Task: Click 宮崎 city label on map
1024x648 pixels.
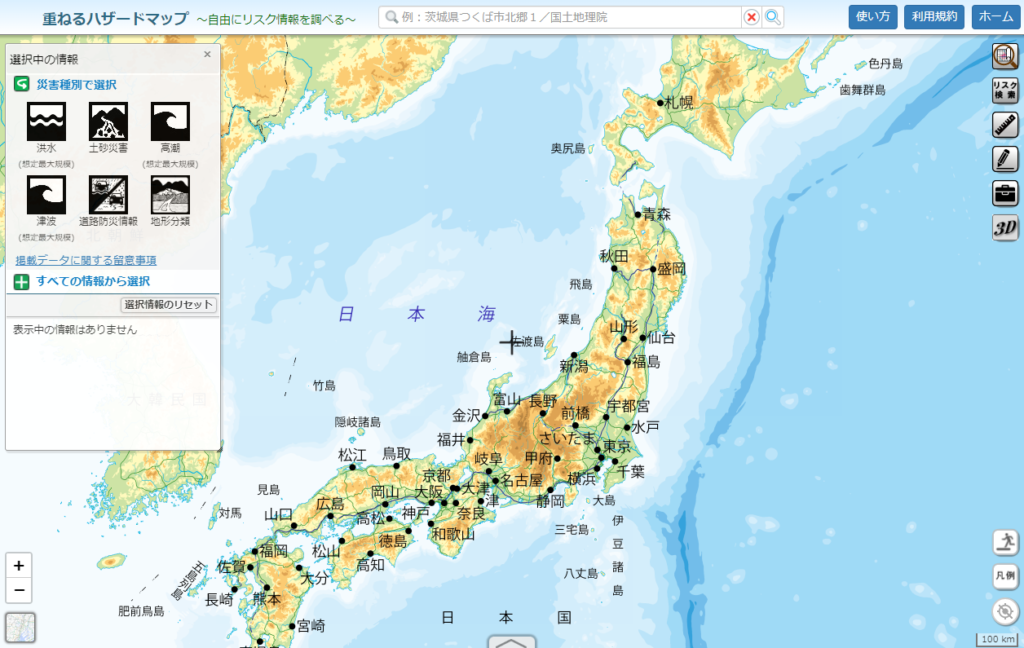Action: click(x=311, y=626)
